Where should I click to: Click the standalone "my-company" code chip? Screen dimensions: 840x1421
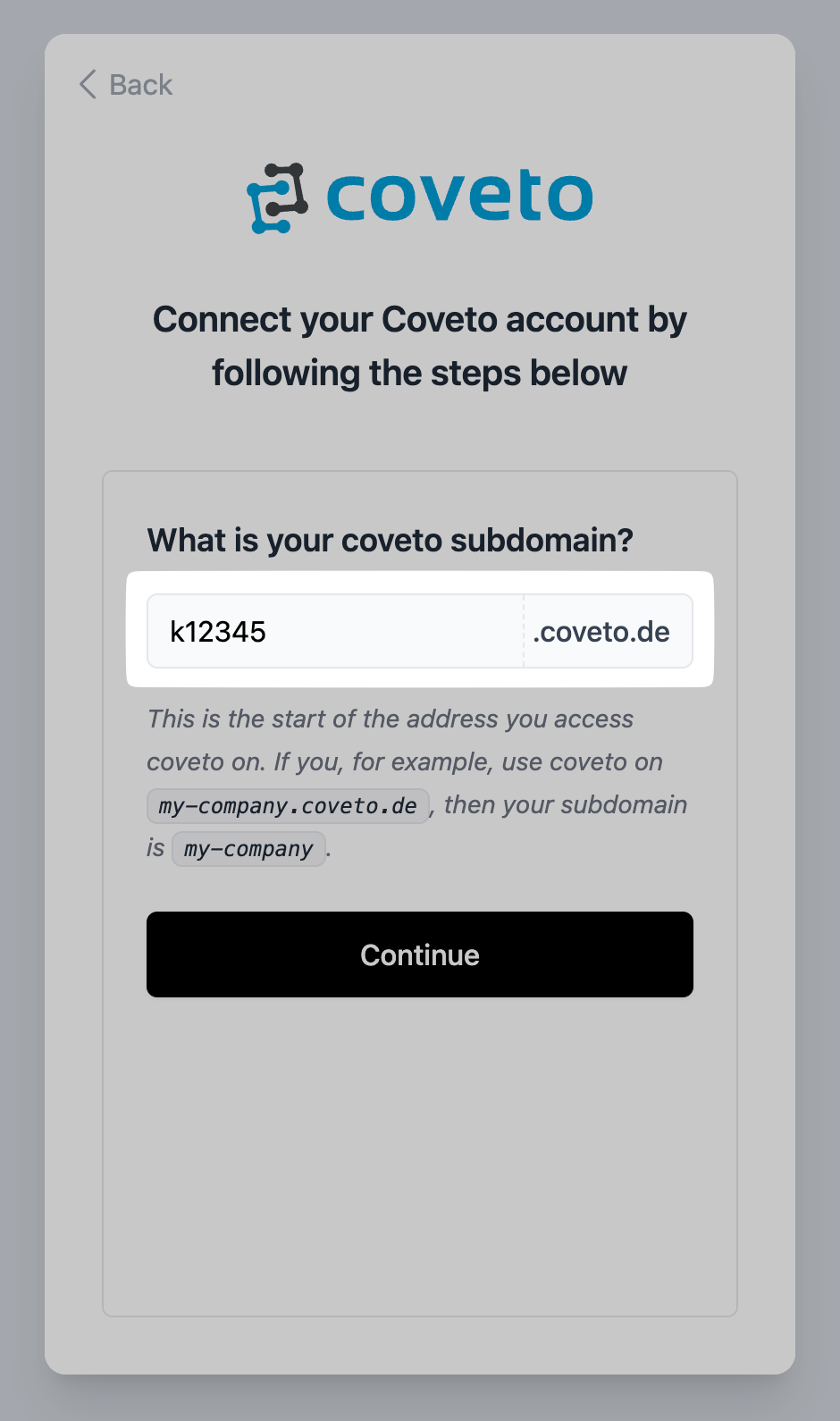point(248,849)
